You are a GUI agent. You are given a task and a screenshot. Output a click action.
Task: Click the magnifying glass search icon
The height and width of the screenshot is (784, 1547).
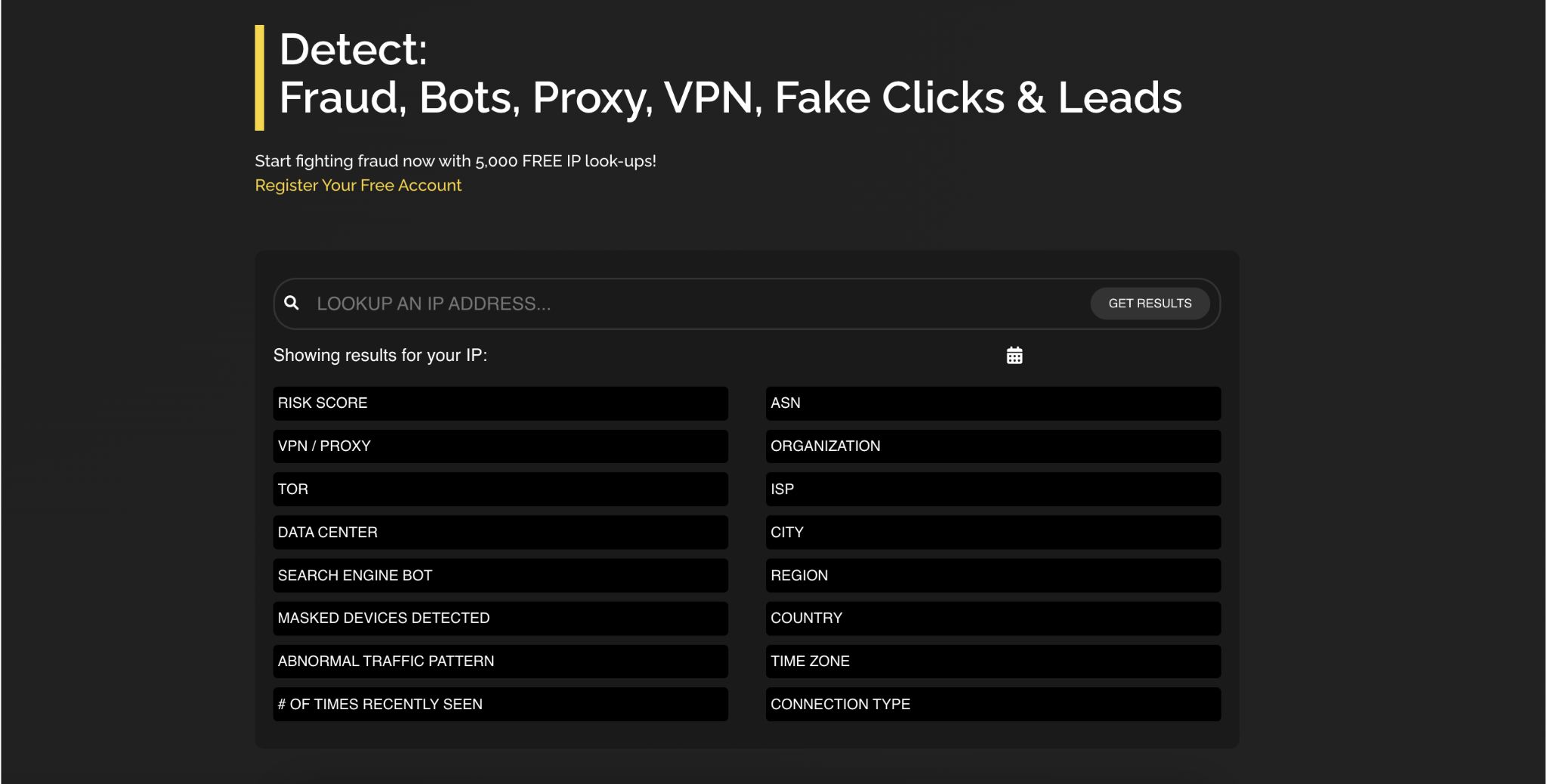(292, 303)
